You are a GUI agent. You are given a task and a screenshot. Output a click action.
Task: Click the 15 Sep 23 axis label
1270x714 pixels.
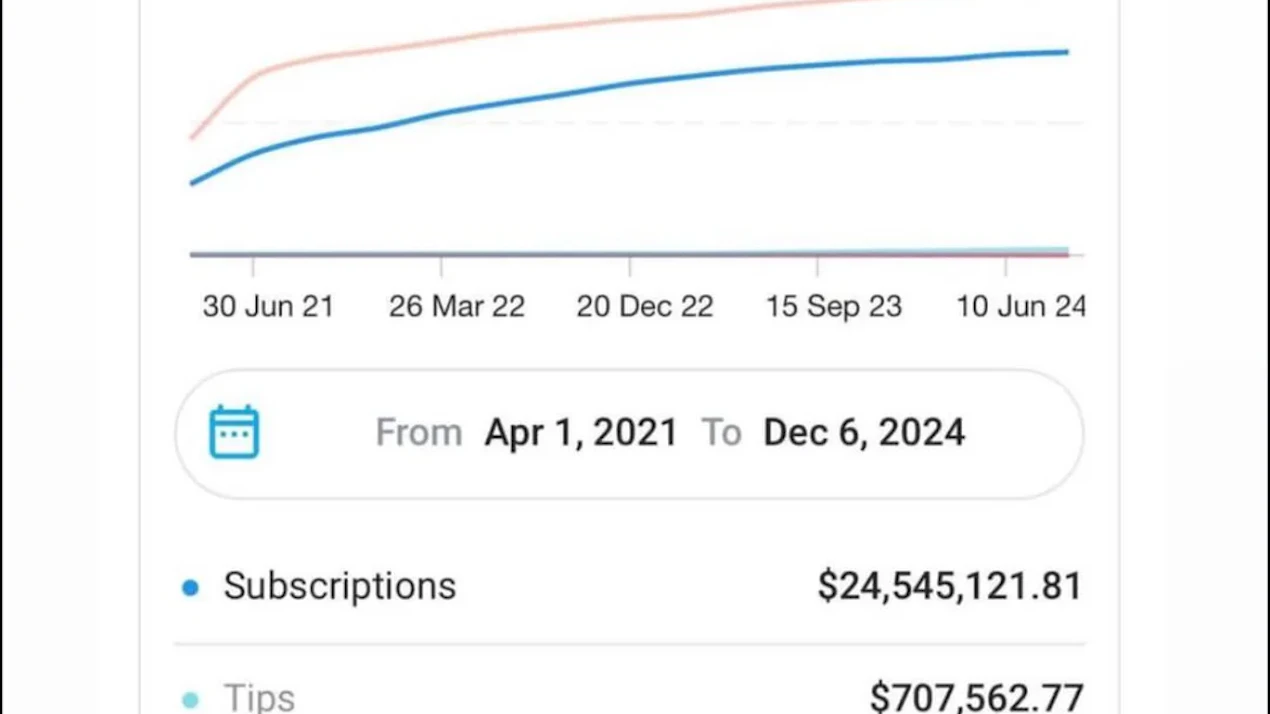click(x=834, y=306)
